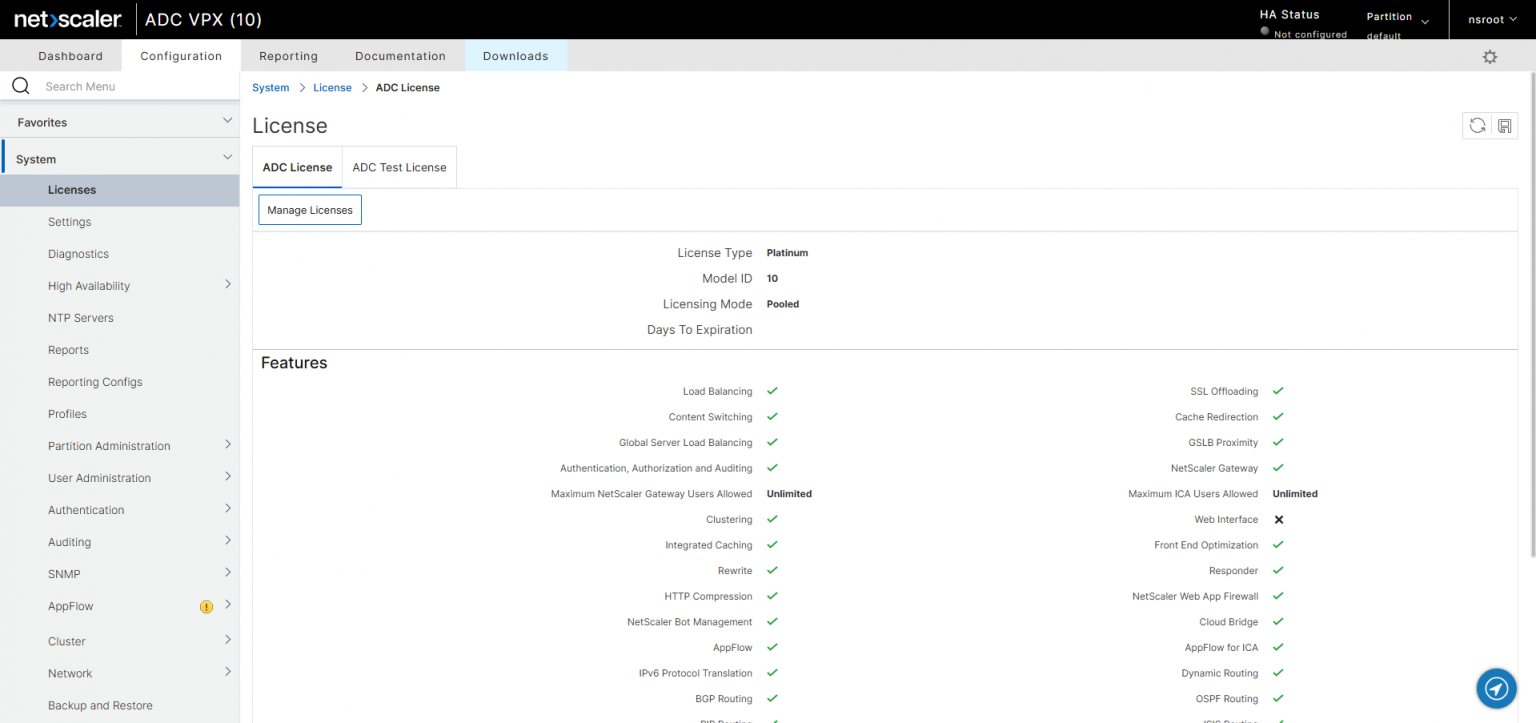The width and height of the screenshot is (1536, 723).
Task: Click the AppFlow warning badge
Action: point(206,606)
